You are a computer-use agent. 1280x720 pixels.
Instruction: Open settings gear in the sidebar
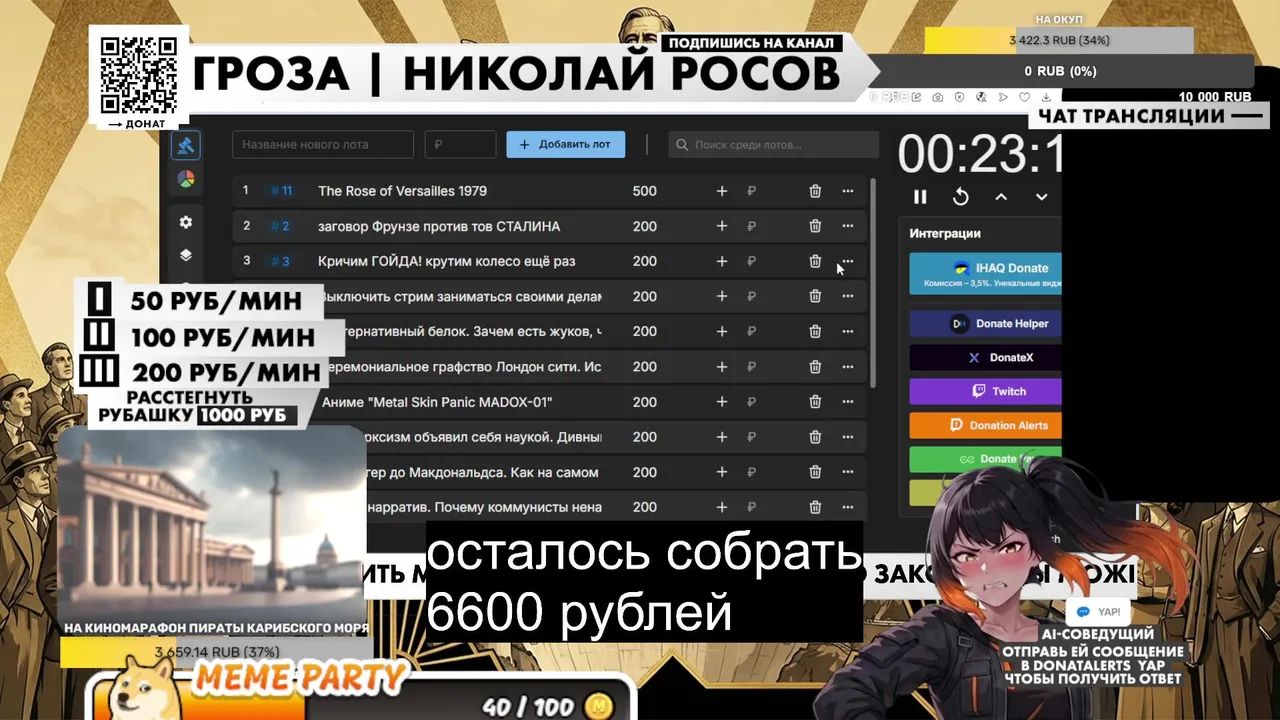[x=186, y=222]
